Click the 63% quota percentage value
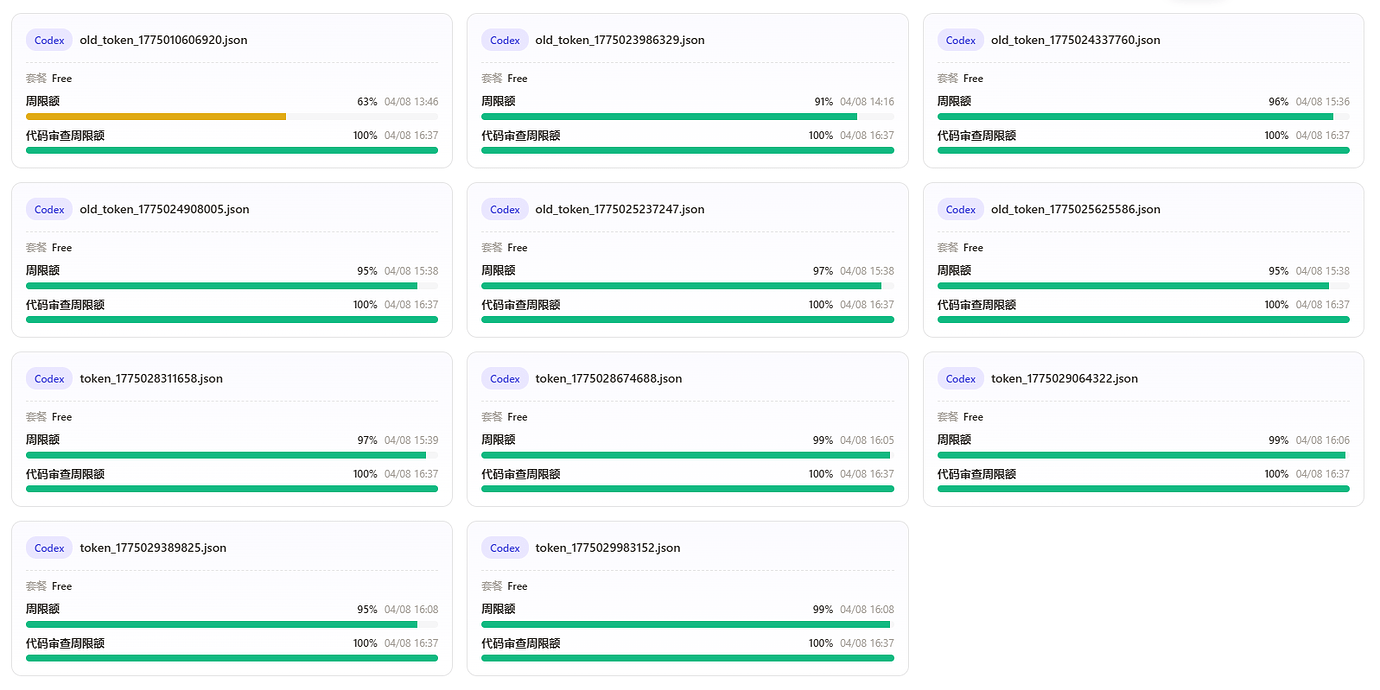This screenshot has height=690, width=1380. [x=367, y=102]
